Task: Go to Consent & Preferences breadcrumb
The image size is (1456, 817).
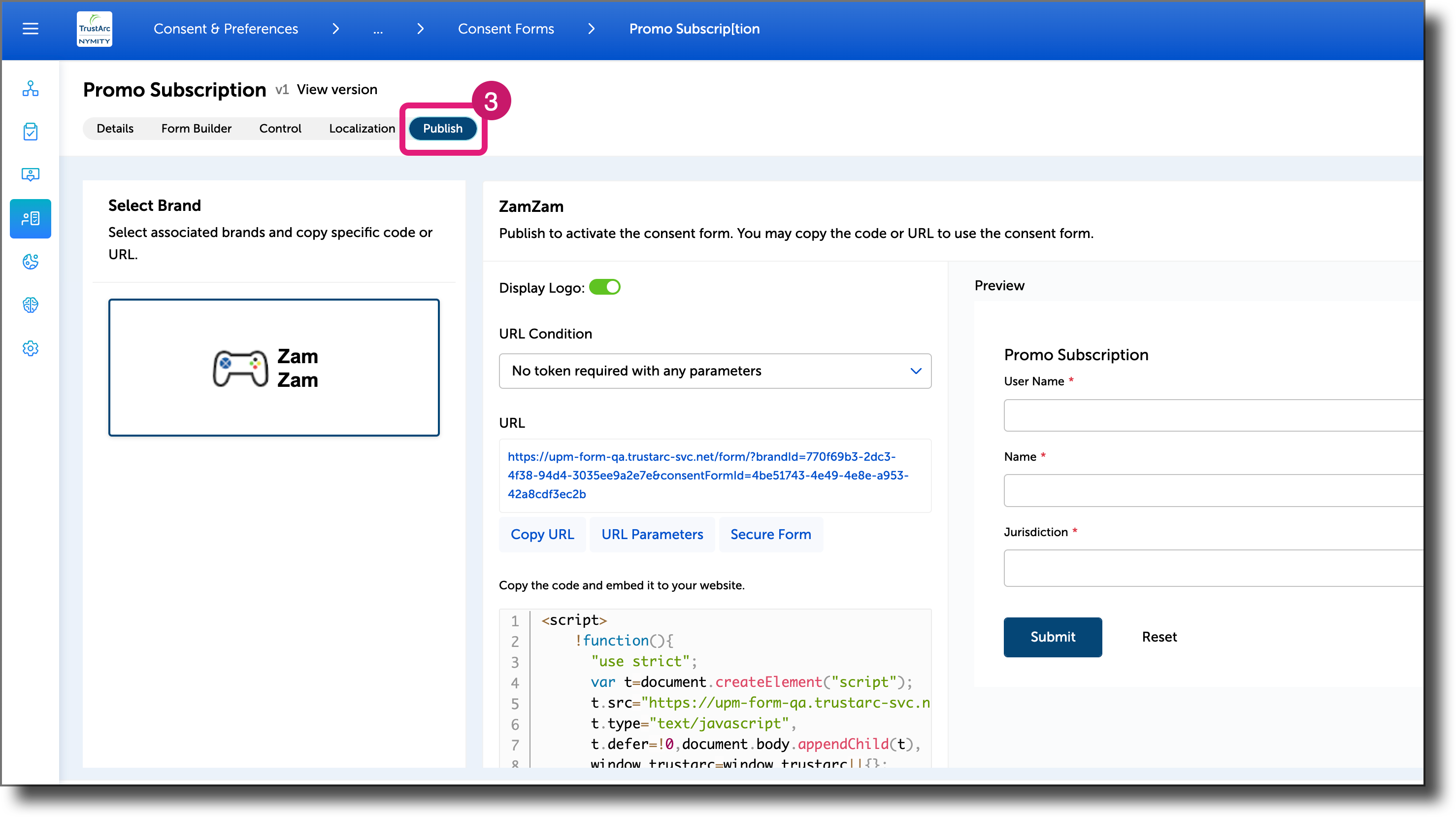Action: pyautogui.click(x=226, y=29)
